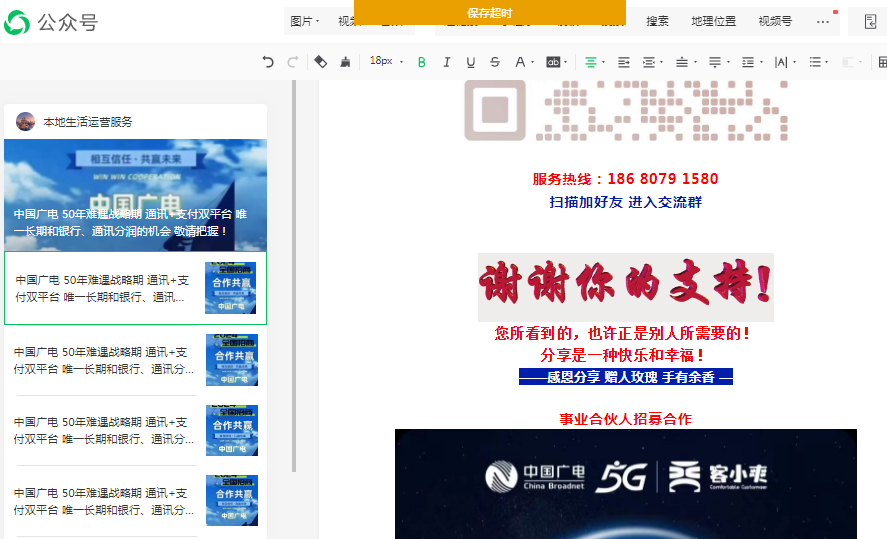Click the QR code image
Viewport: 887px width, 539px height.
626,111
